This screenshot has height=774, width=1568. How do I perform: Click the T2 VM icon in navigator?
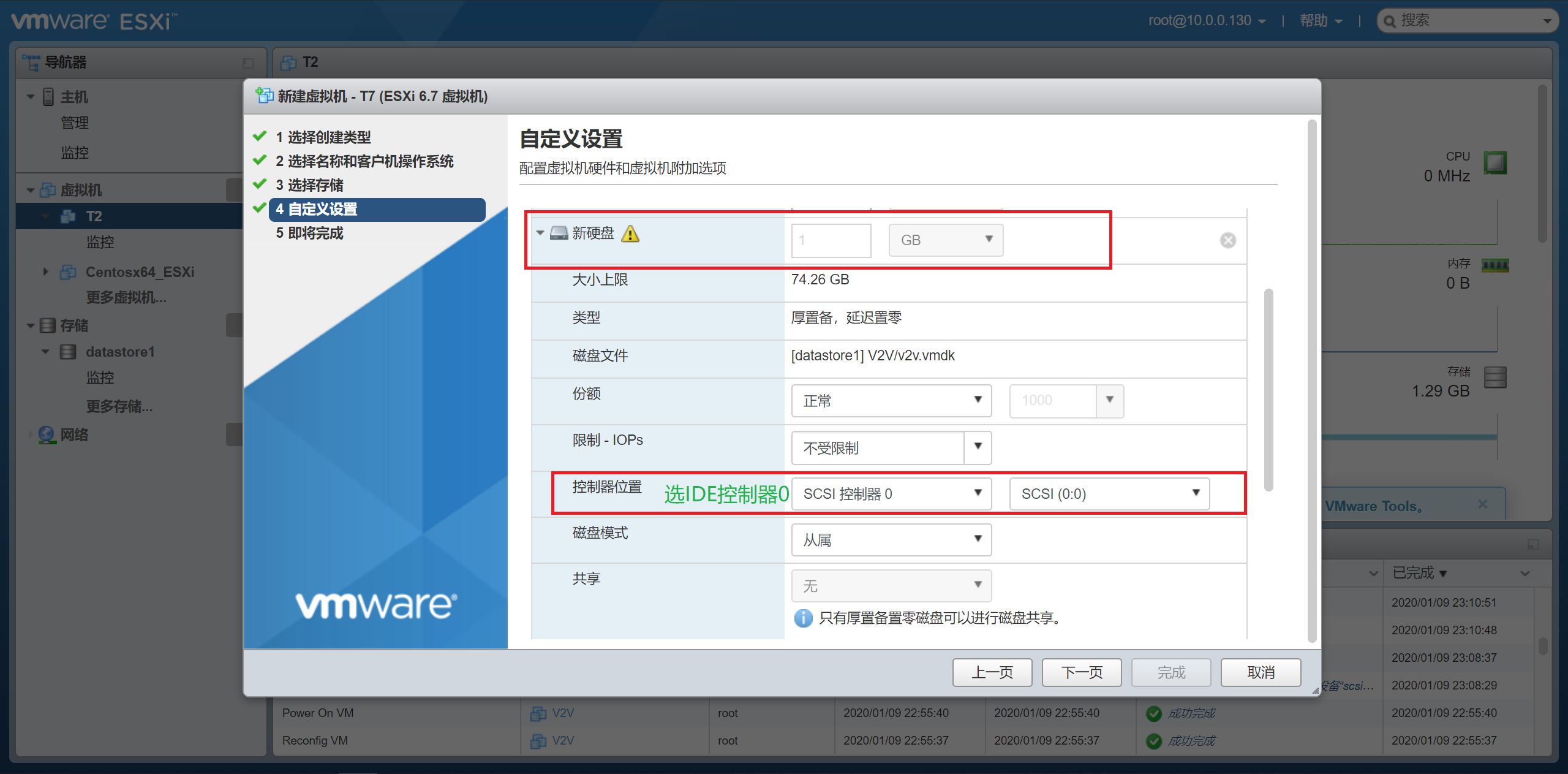coord(68,216)
